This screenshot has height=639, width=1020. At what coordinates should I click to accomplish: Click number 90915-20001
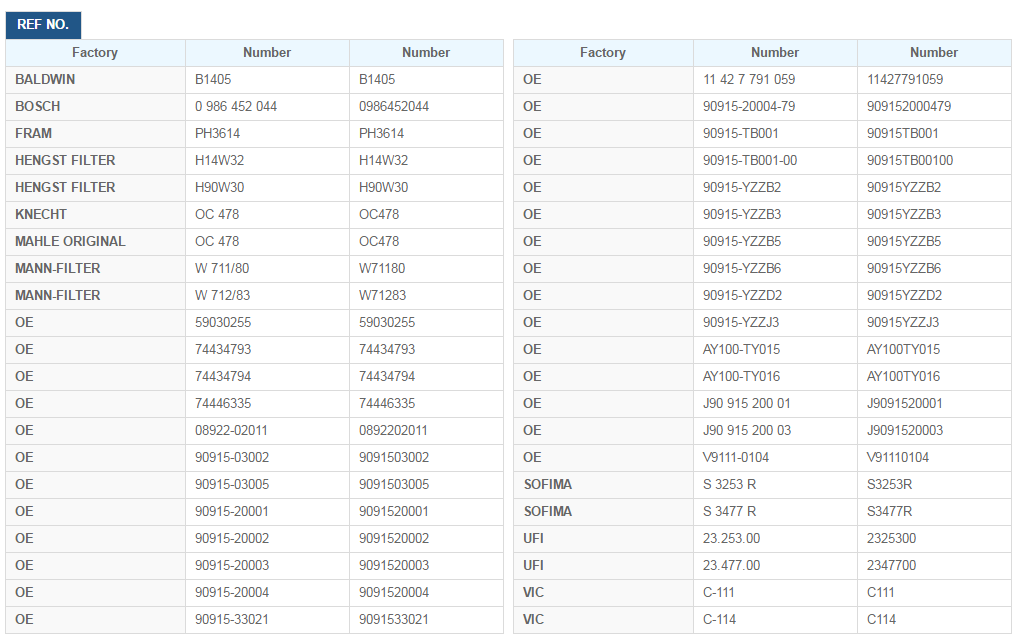[x=232, y=511]
